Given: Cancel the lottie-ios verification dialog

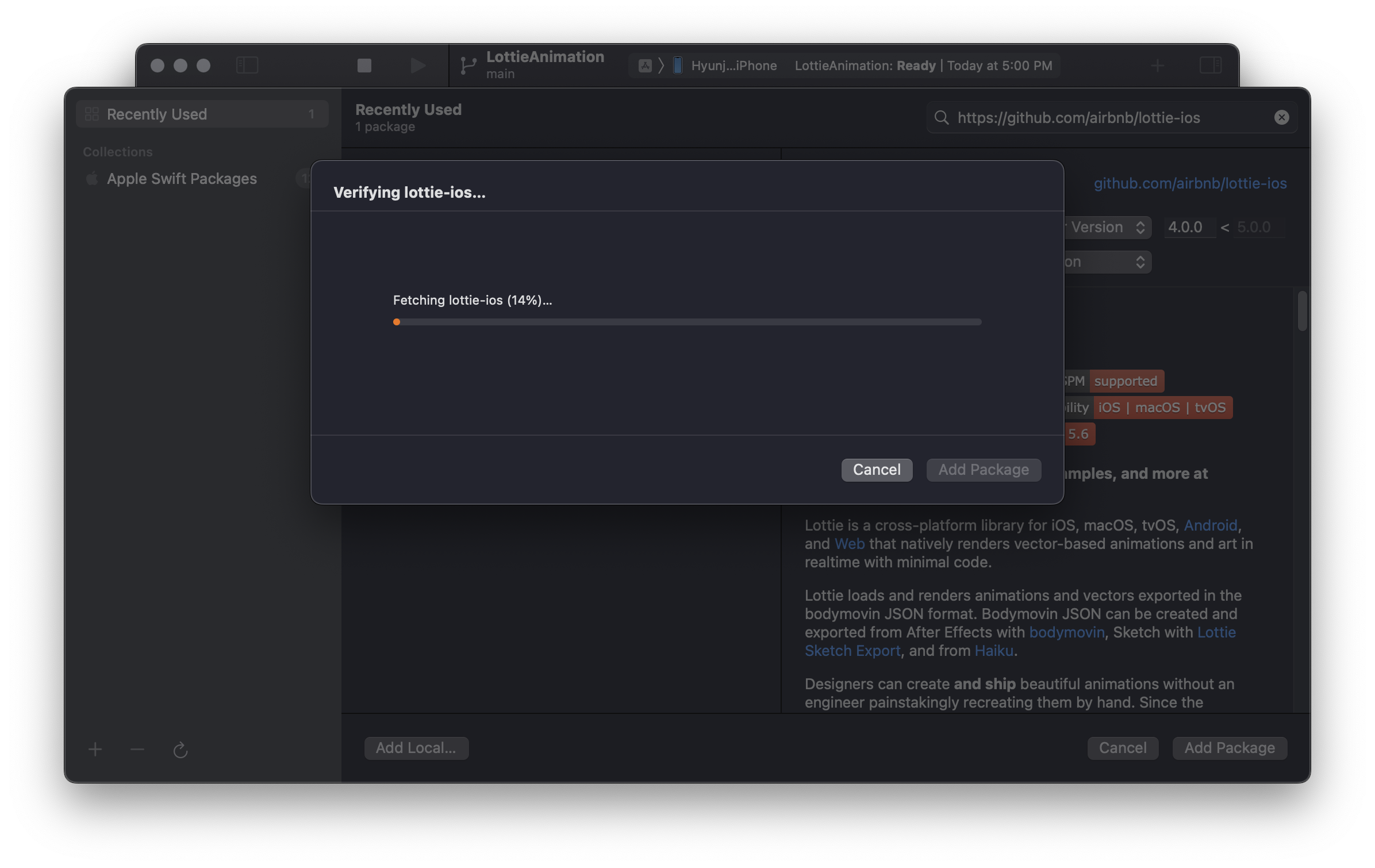Looking at the screenshot, I should point(876,470).
